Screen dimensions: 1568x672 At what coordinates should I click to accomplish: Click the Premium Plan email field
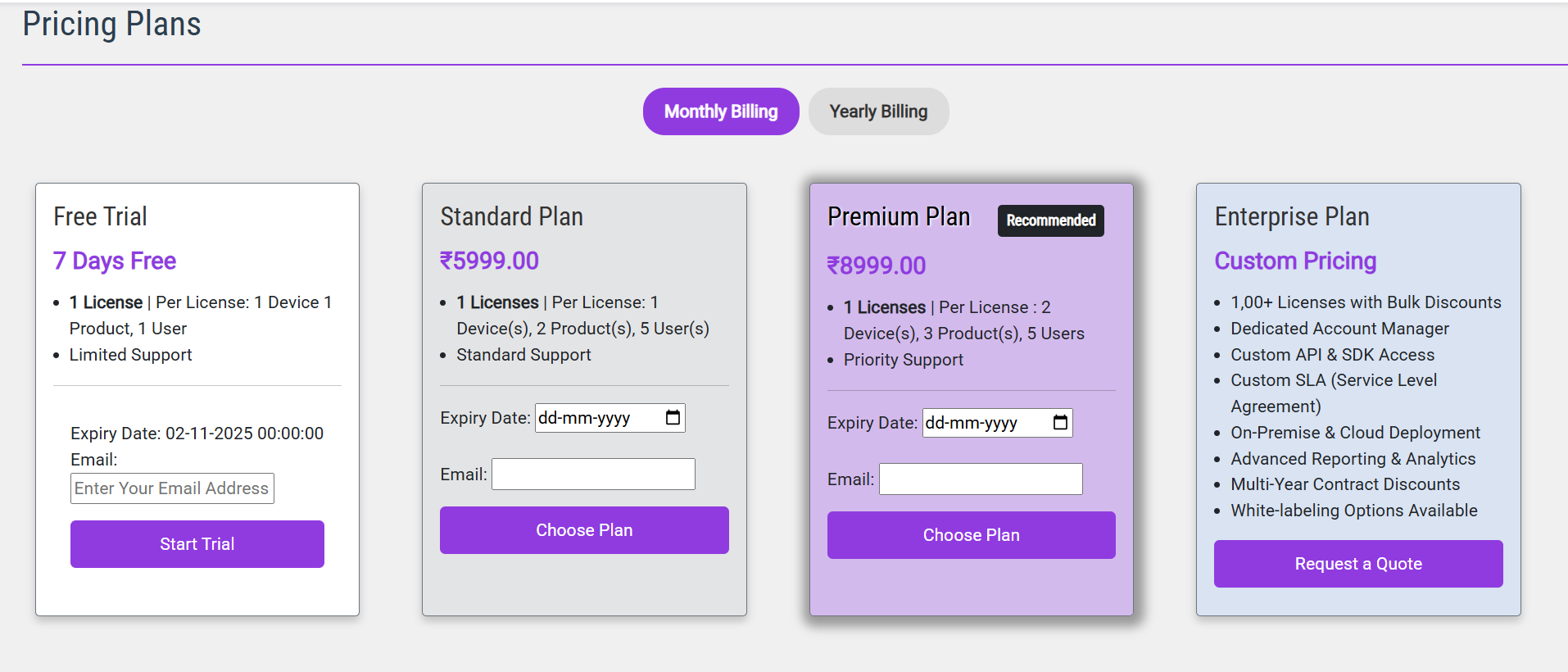(x=980, y=479)
